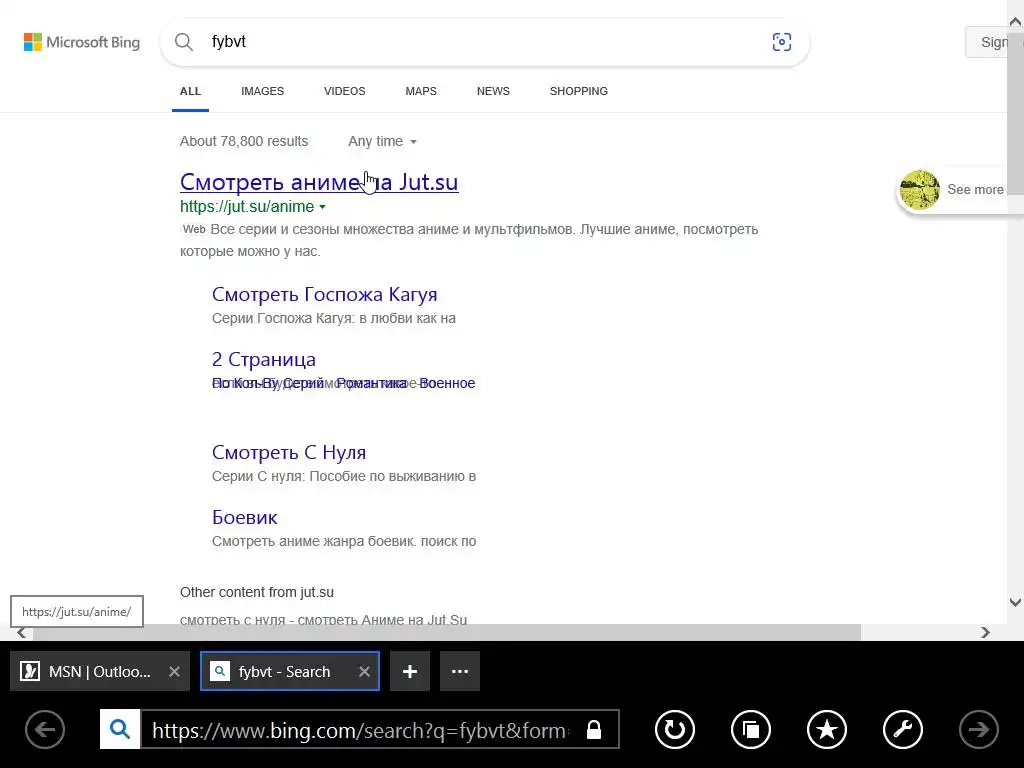
Task: Click the magnifier icon in Bing search box
Action: pyautogui.click(x=184, y=42)
